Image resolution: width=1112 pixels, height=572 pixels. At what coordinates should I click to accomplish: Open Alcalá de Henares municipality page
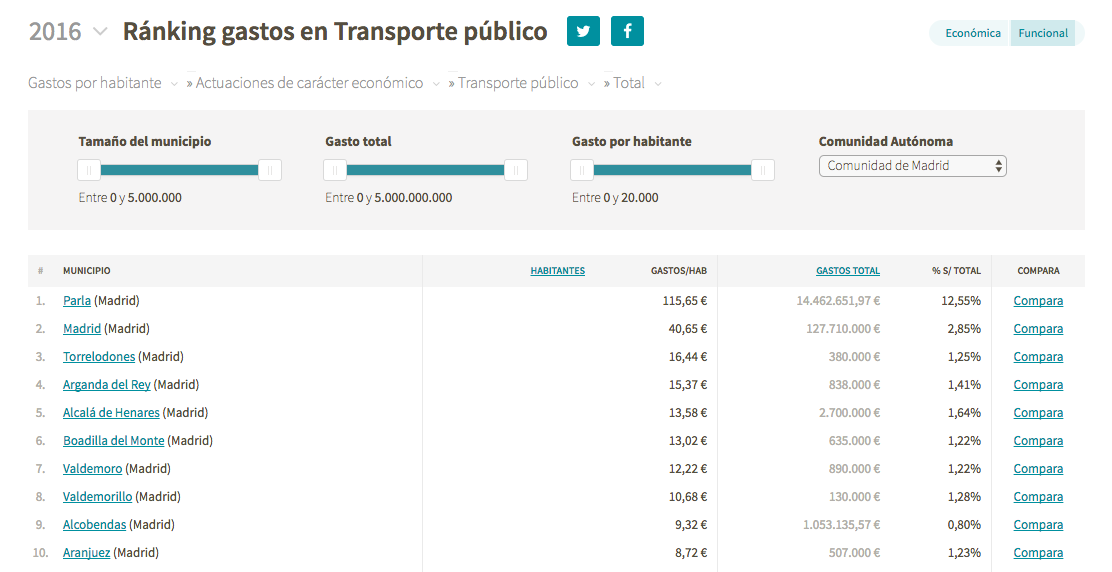pyautogui.click(x=111, y=413)
